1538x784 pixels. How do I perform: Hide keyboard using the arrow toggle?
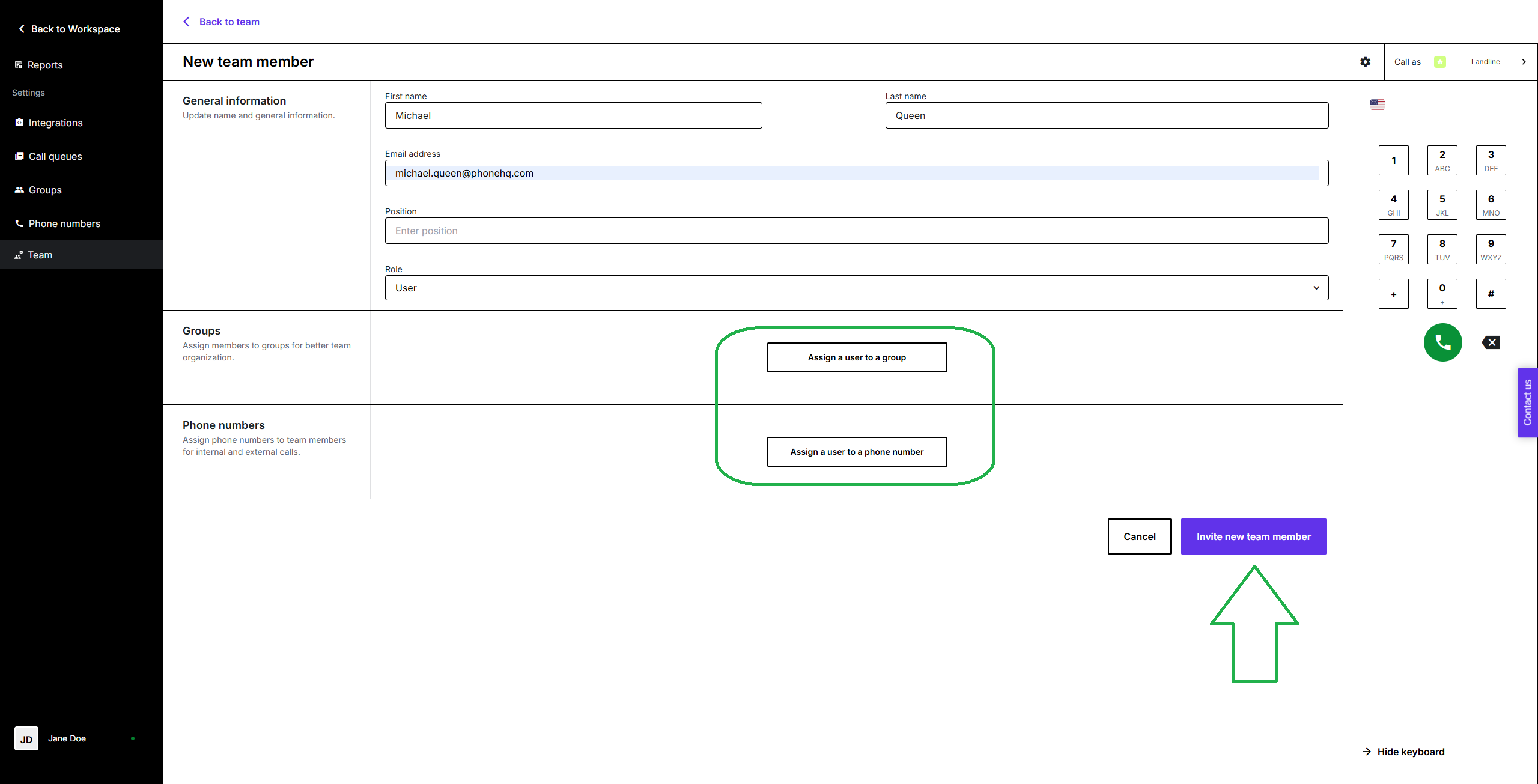(1367, 752)
